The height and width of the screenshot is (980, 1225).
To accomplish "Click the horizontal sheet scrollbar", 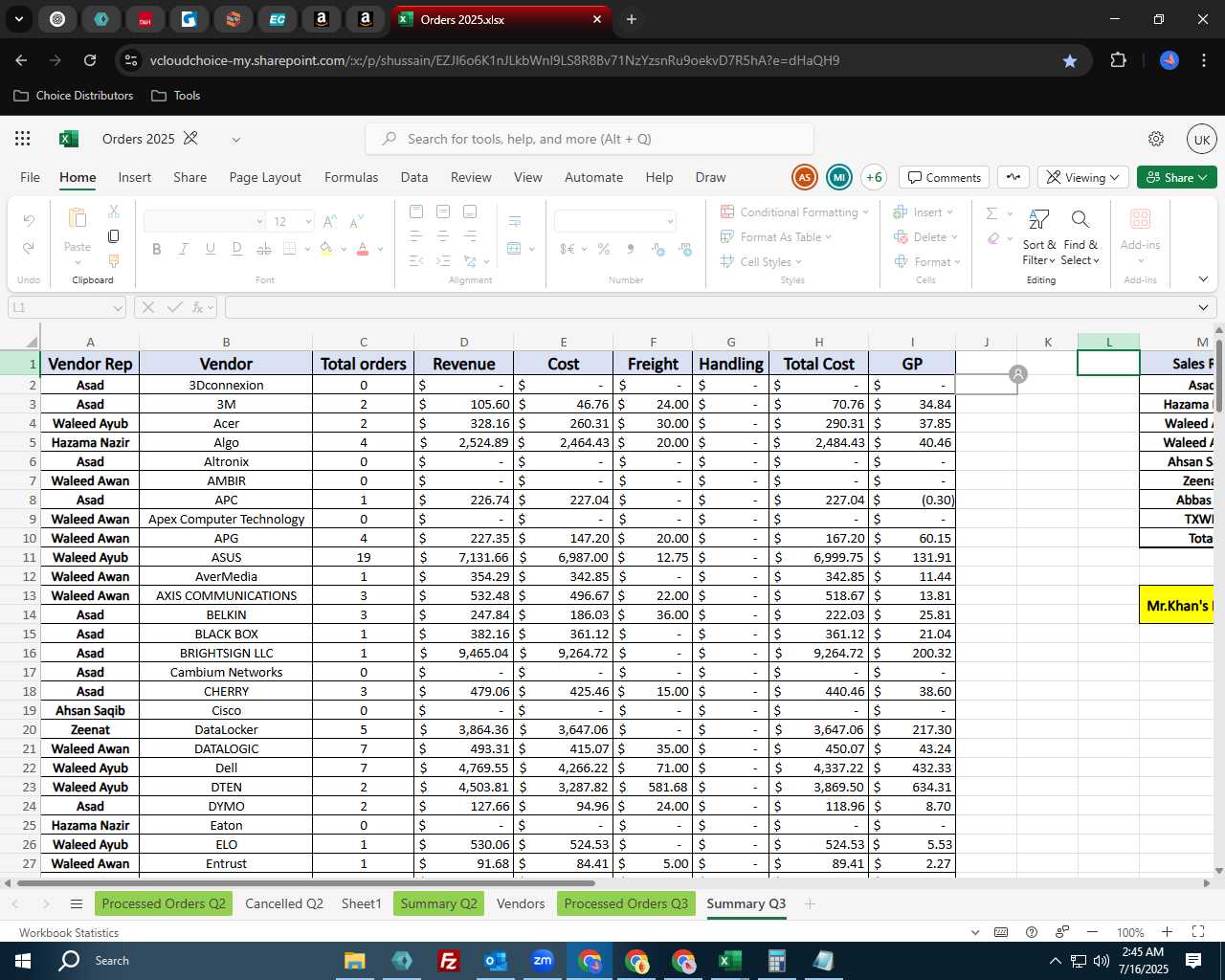I will 304,882.
